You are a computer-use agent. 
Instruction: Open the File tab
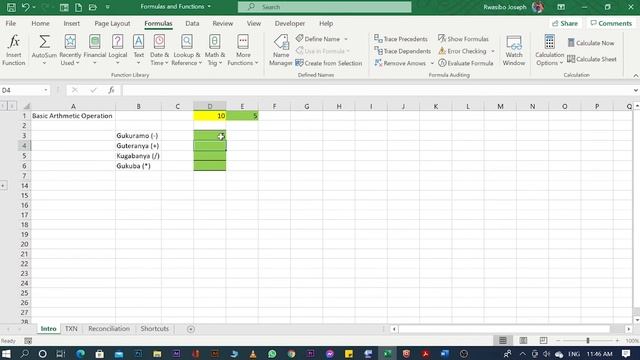click(x=11, y=23)
